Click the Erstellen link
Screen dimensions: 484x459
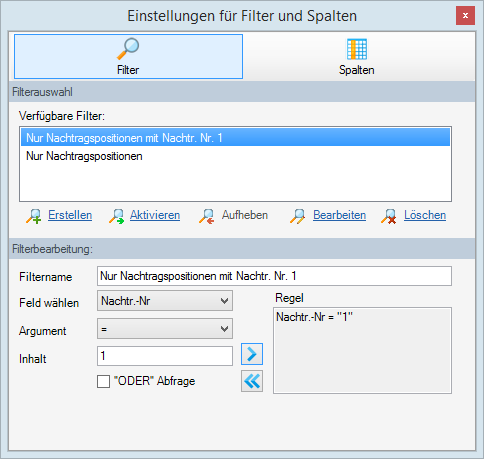pos(70,215)
